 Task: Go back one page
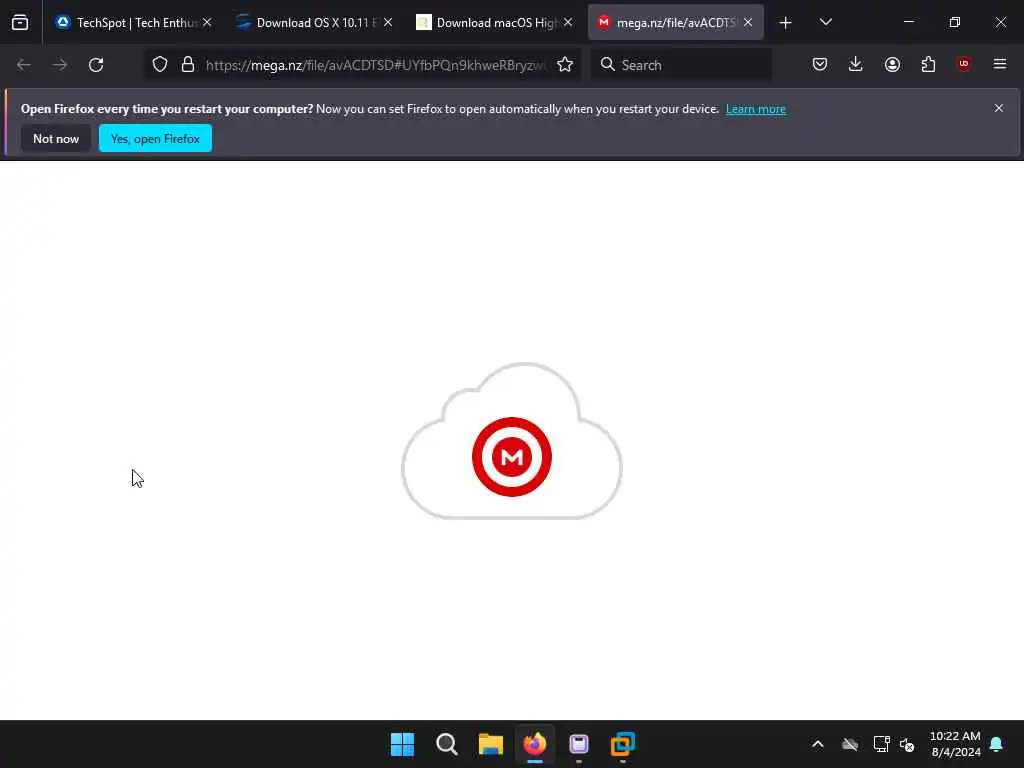24,65
